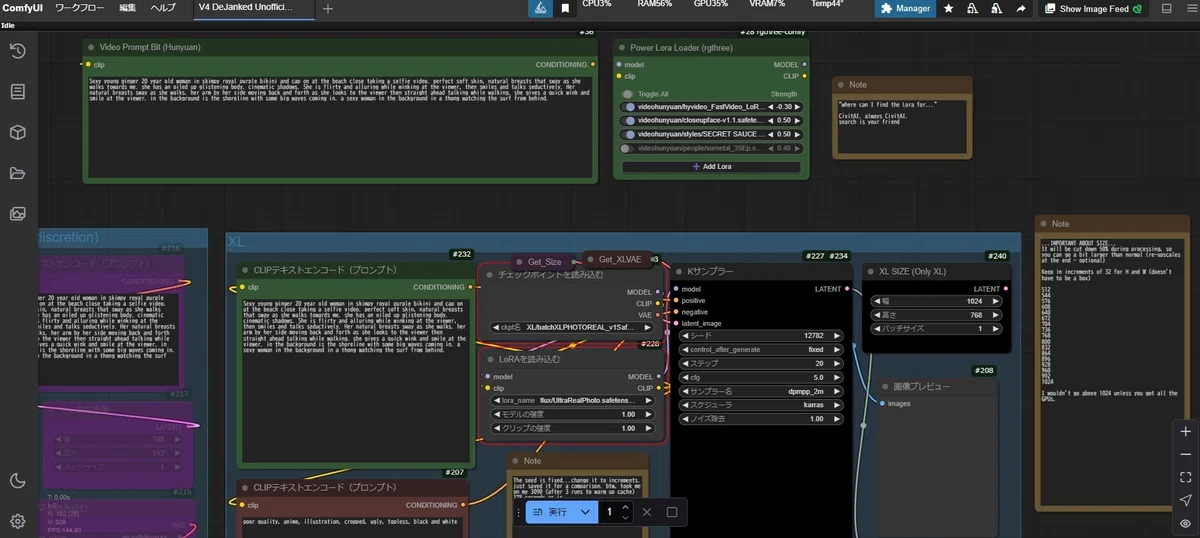The height and width of the screenshot is (538, 1200).
Task: Zoom out with the minus canvas control
Action: coord(1185,455)
